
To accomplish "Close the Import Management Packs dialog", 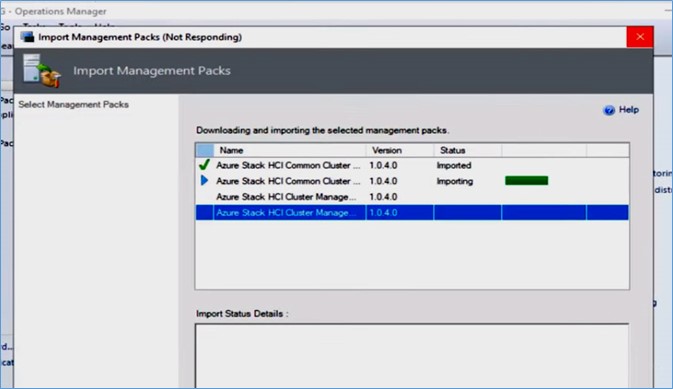I will [x=640, y=37].
